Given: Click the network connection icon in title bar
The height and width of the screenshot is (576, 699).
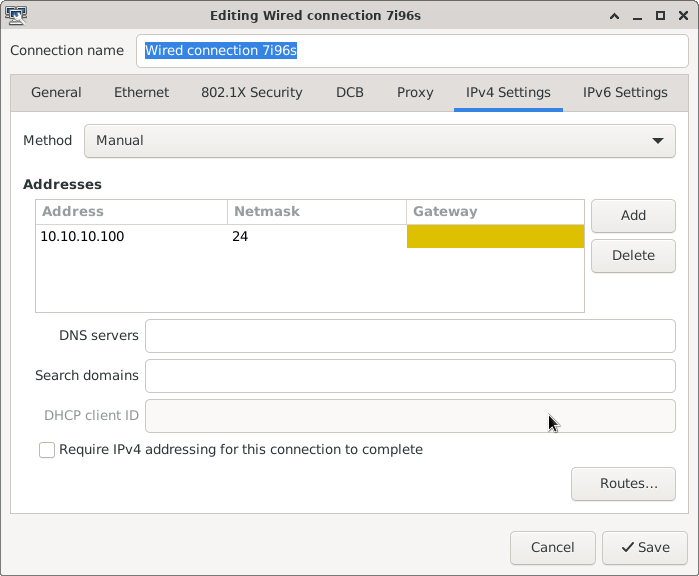Looking at the screenshot, I should [16, 15].
